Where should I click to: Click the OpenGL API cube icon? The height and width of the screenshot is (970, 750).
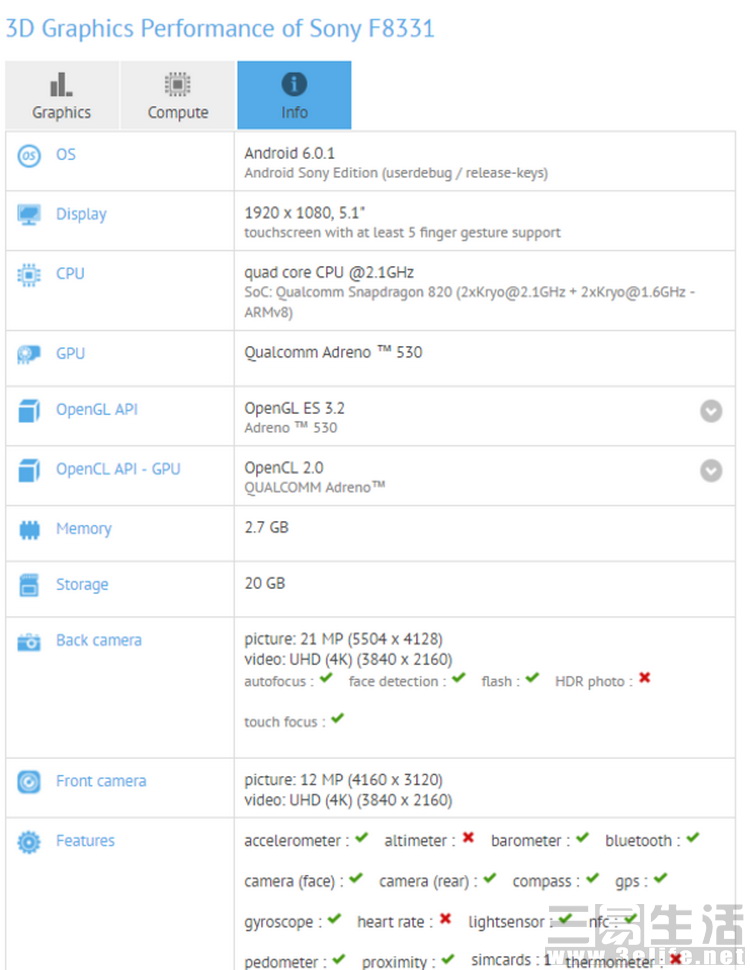(x=29, y=411)
